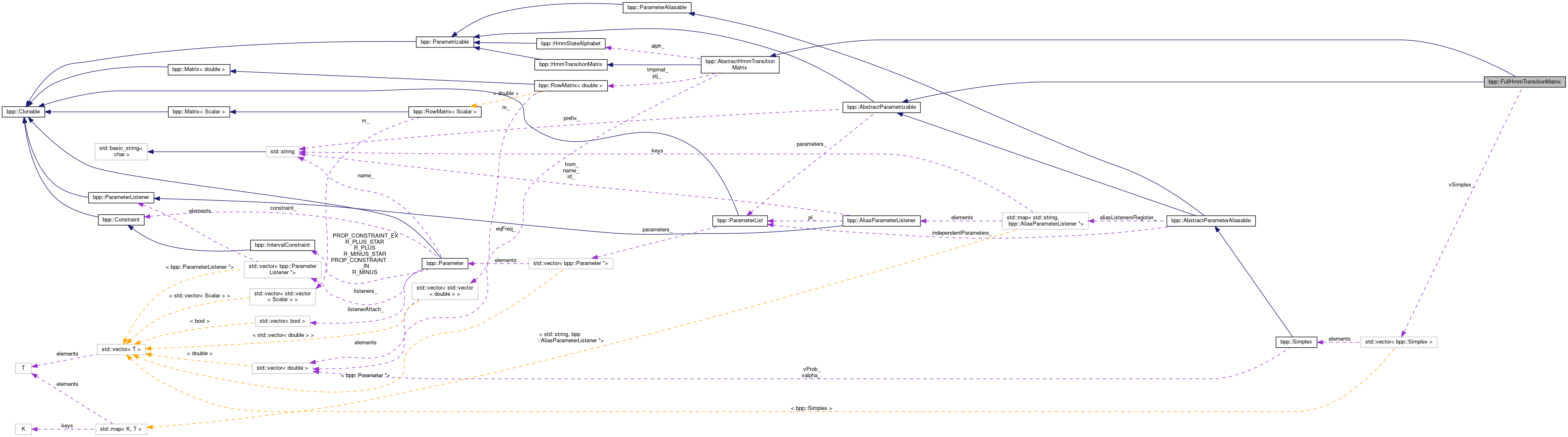The height and width of the screenshot is (437, 1568).
Task: Open the bpp::ParameterListener node
Action: point(120,197)
